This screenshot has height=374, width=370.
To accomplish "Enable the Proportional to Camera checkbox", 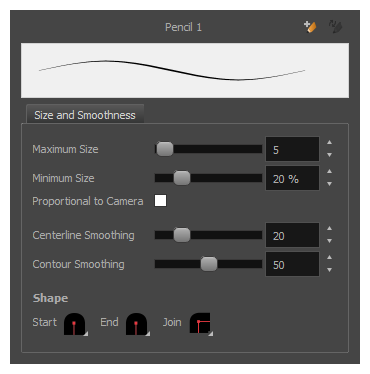I will pos(160,201).
